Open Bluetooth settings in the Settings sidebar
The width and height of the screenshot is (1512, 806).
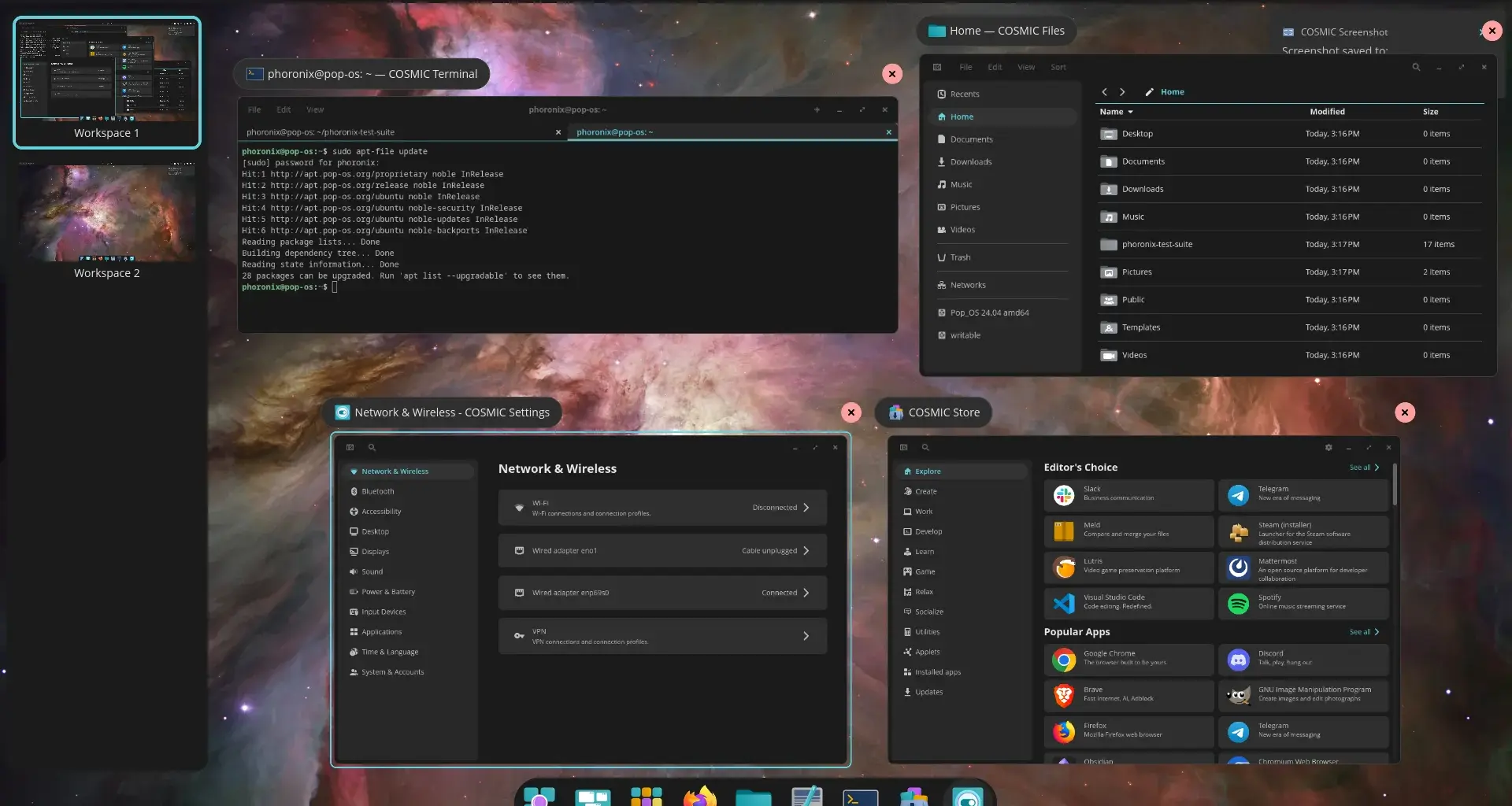(x=377, y=491)
